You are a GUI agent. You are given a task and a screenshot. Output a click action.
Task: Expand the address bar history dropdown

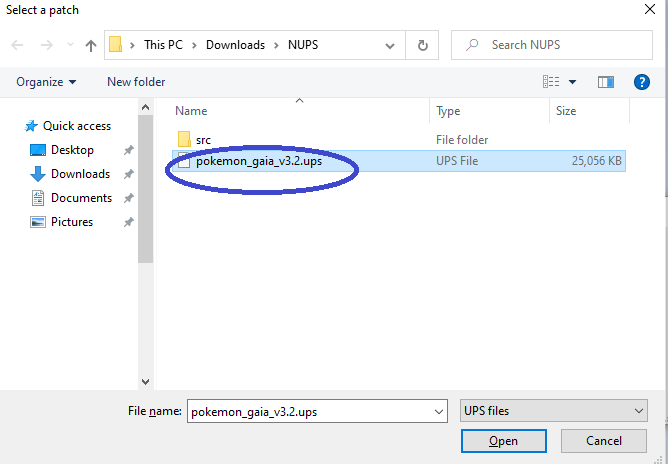tap(393, 45)
